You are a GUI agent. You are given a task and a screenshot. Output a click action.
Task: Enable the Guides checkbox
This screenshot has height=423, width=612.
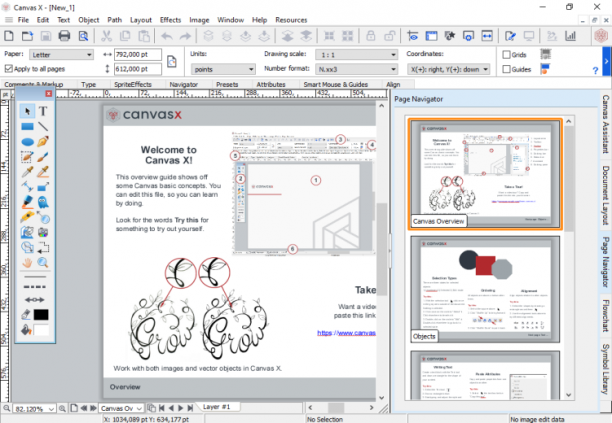point(507,69)
